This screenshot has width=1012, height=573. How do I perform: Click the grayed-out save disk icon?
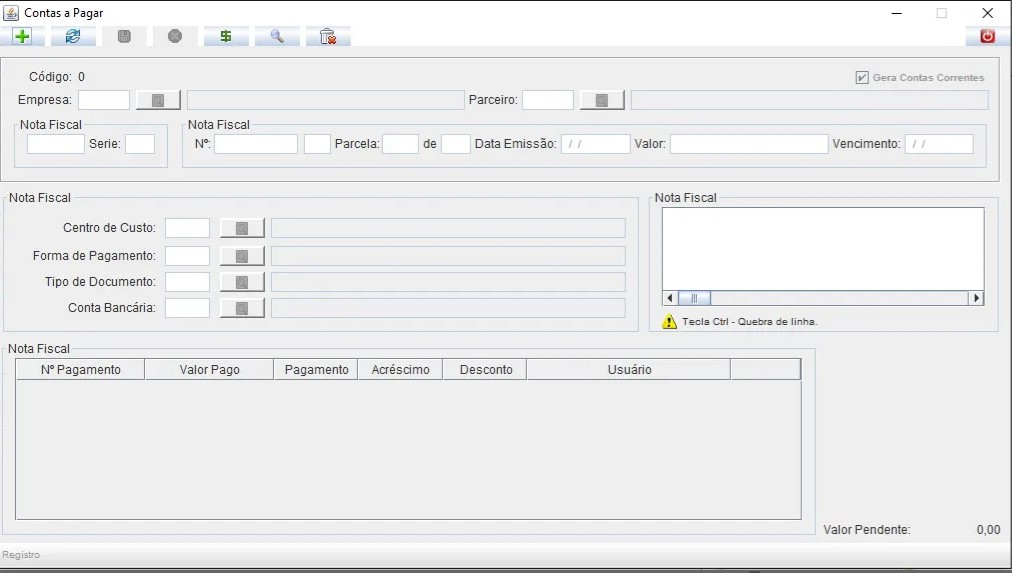(x=124, y=36)
